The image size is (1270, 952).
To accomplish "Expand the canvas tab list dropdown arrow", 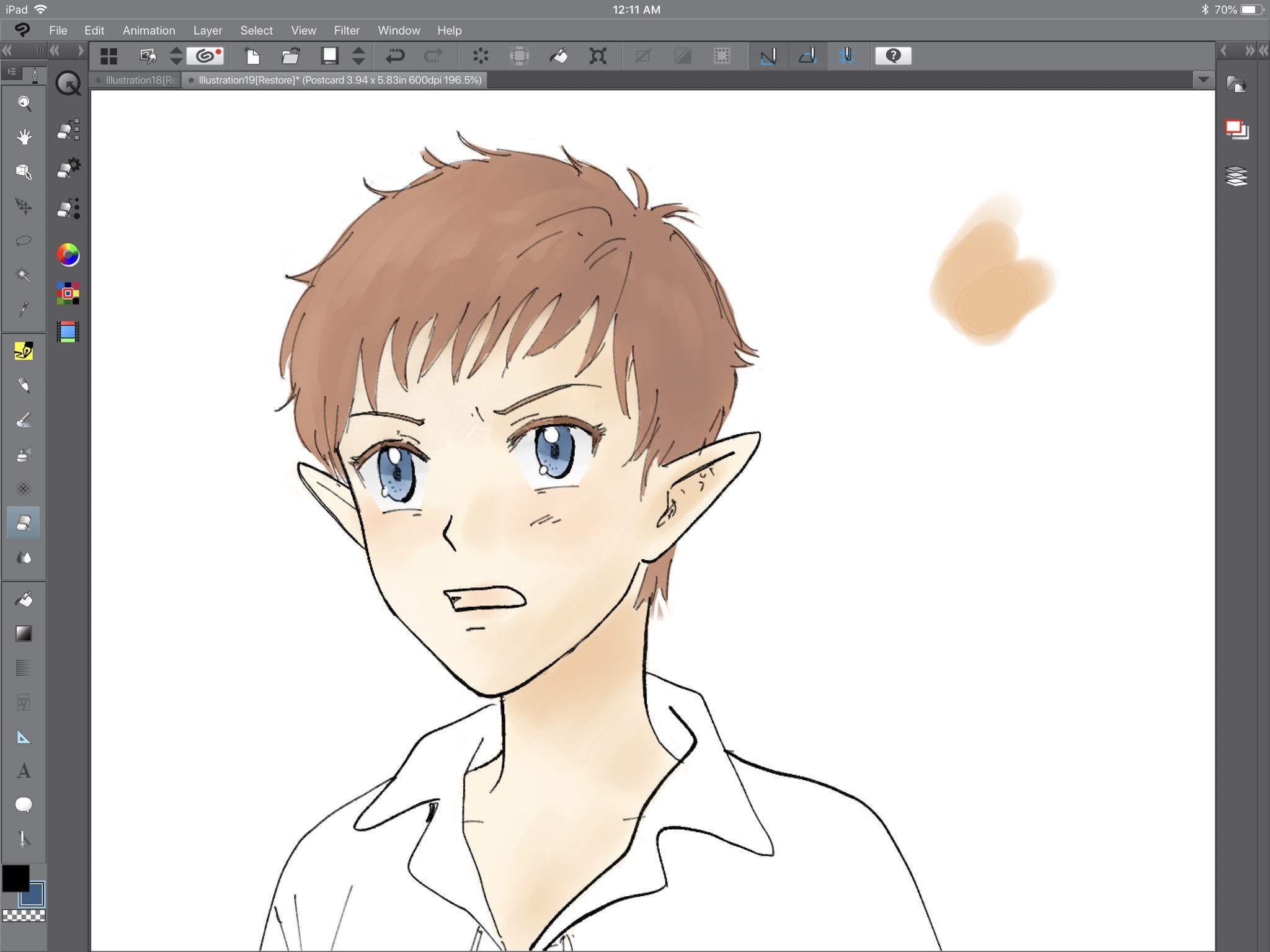I will pyautogui.click(x=1203, y=80).
